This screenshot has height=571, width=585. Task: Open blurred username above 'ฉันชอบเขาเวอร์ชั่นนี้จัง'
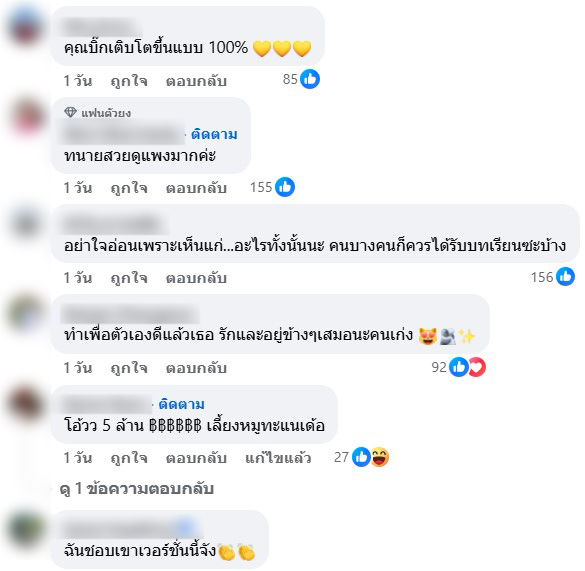[132, 528]
